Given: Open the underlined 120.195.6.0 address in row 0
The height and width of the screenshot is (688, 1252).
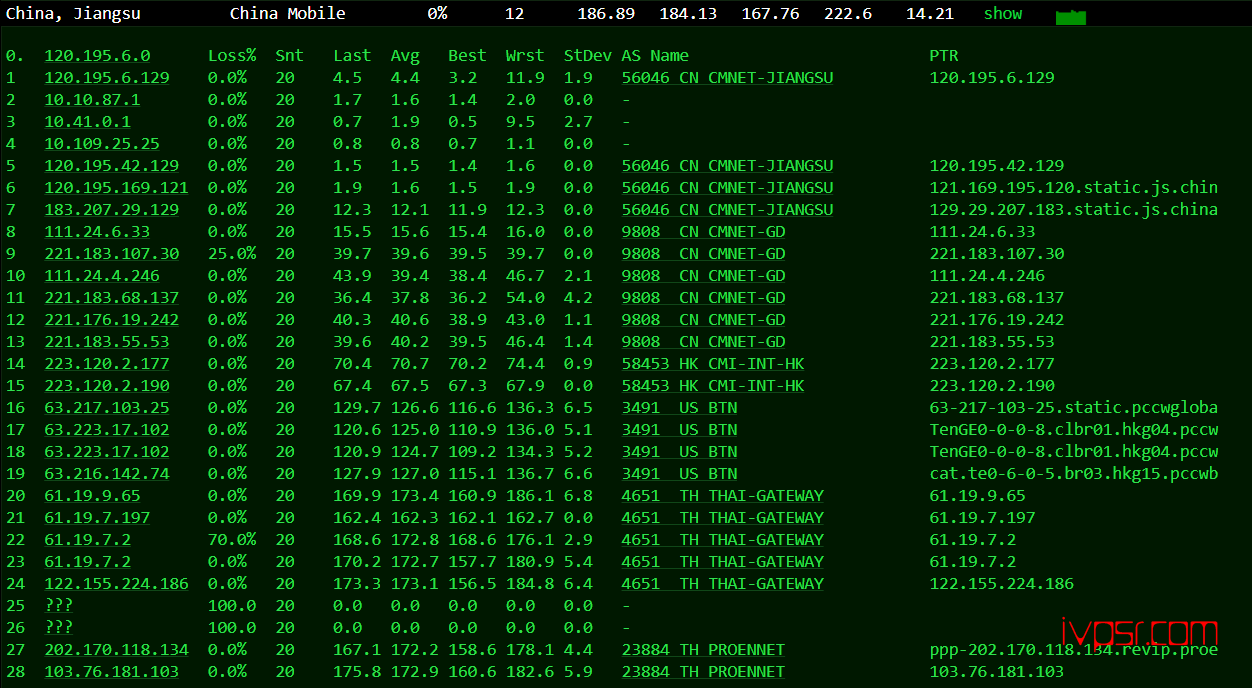Looking at the screenshot, I should click(97, 56).
